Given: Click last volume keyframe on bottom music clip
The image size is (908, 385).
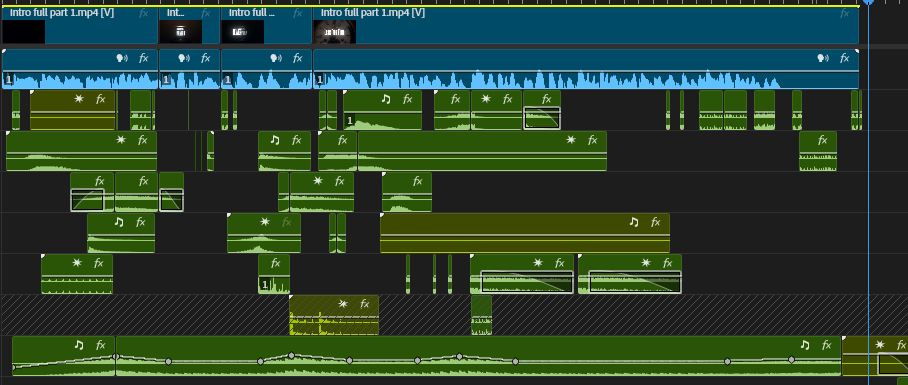Looking at the screenshot, I should click(792, 360).
